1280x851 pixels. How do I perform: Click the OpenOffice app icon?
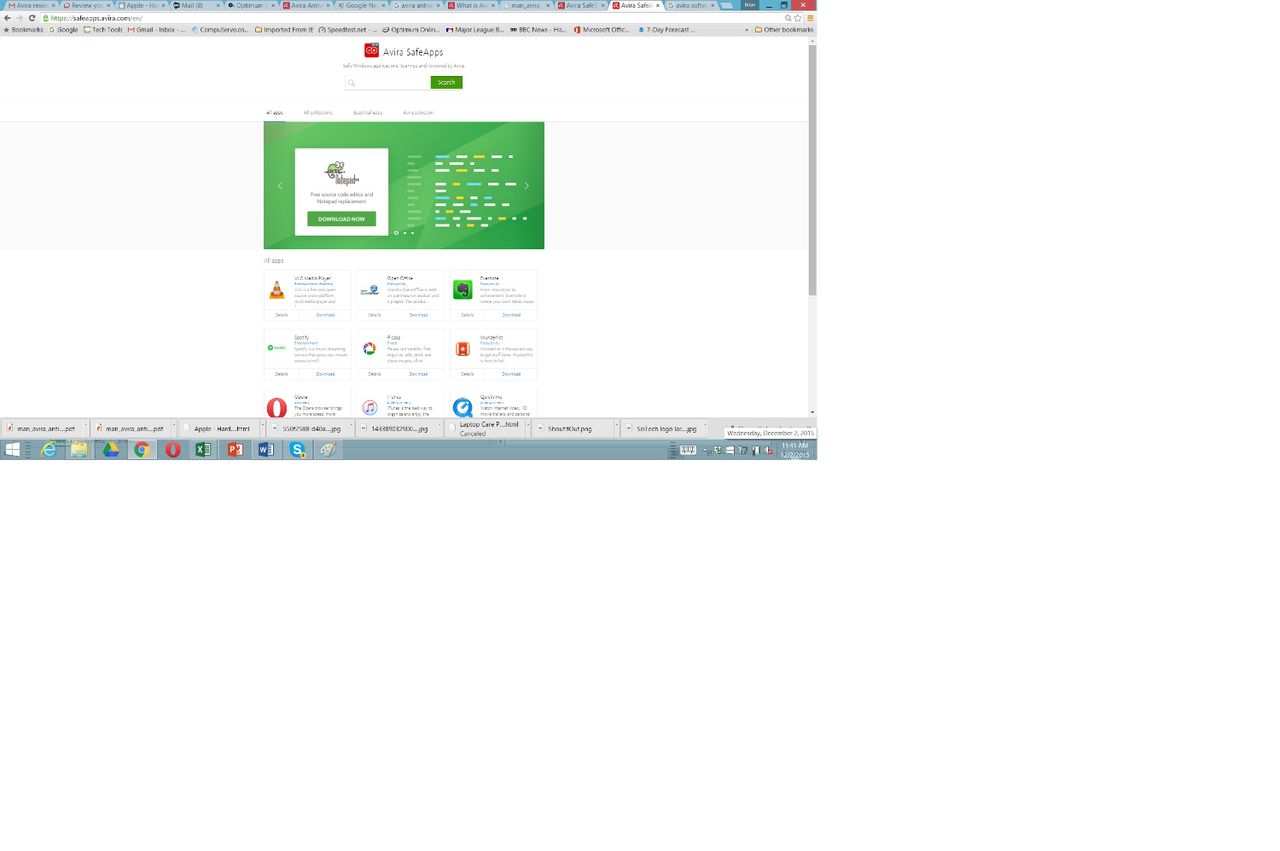click(369, 290)
